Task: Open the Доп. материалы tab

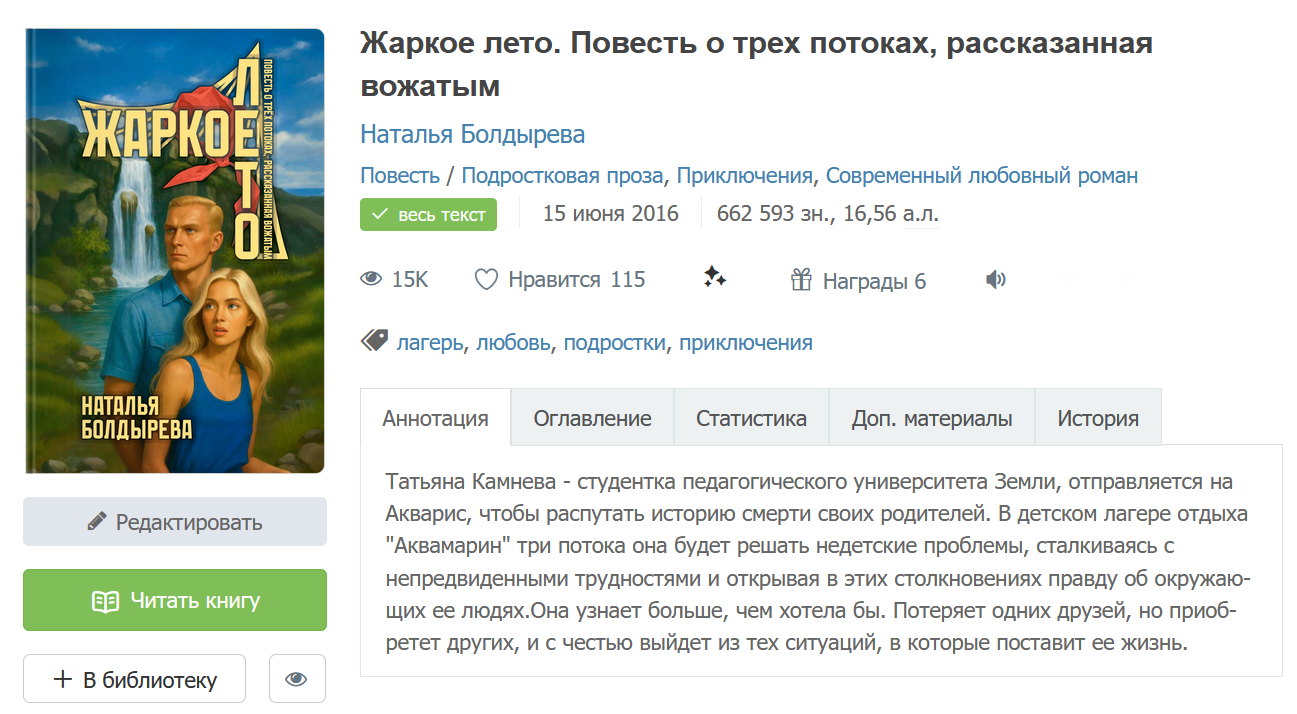Action: tap(931, 418)
